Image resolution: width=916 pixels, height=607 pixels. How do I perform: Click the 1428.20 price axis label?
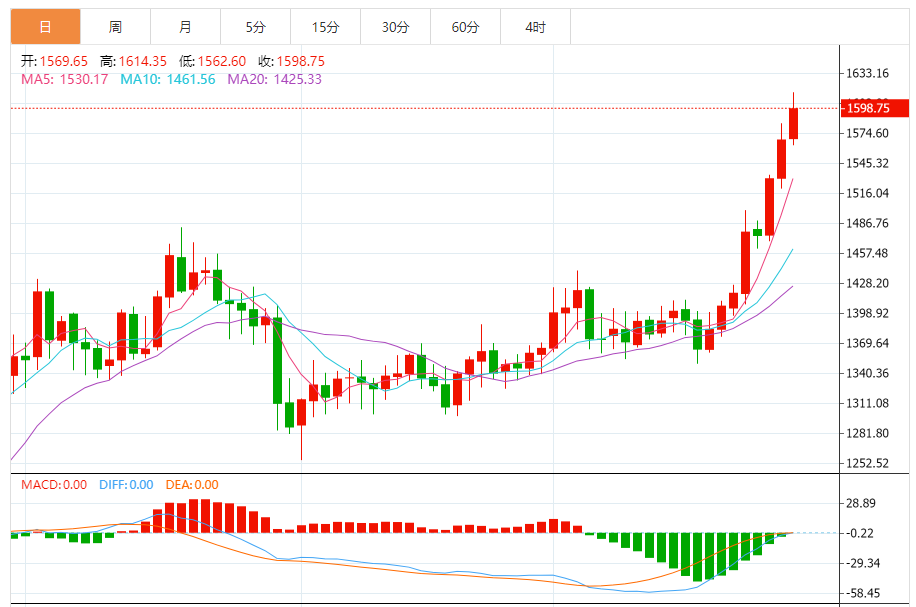(868, 283)
